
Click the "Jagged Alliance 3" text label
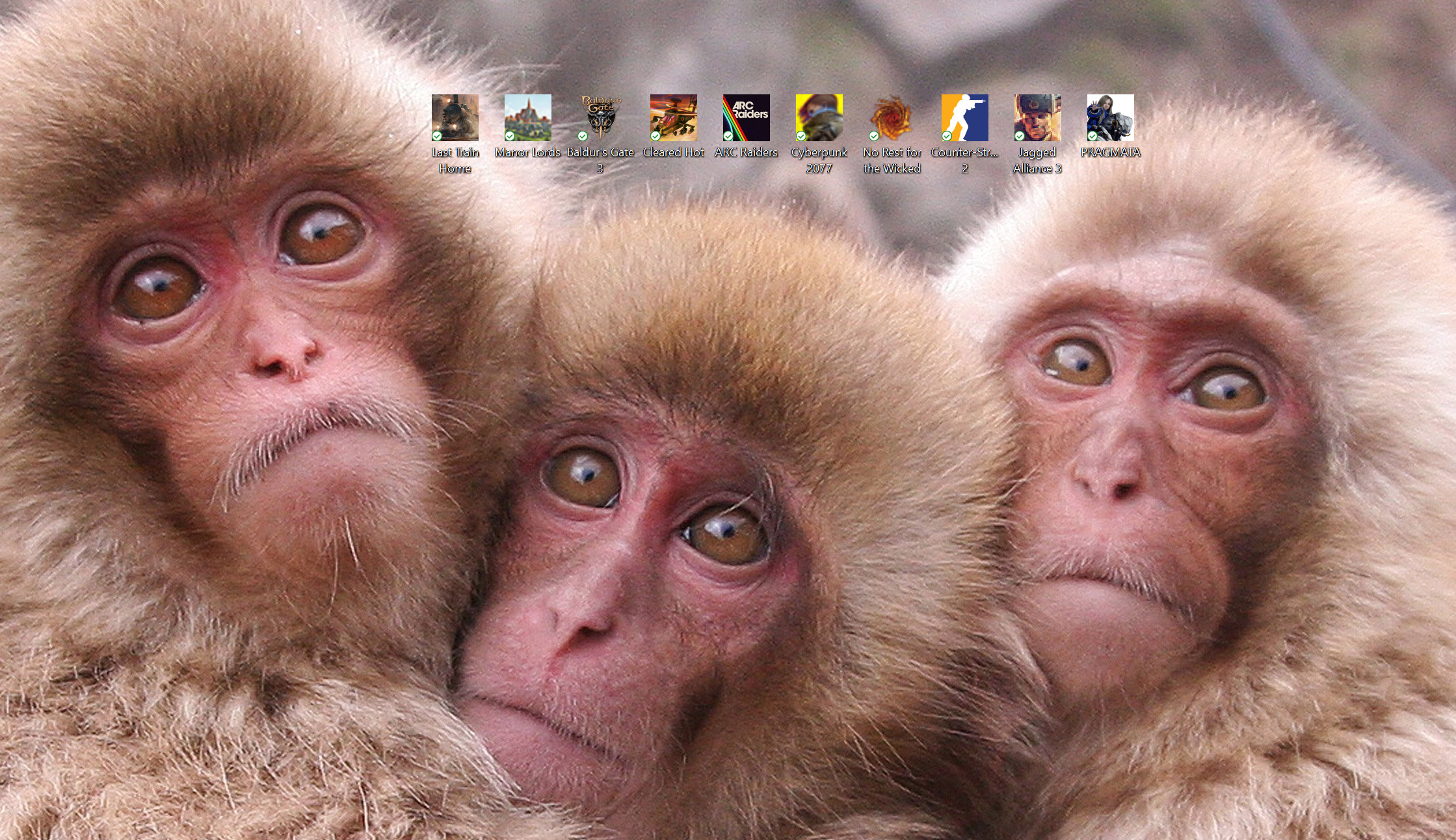point(1037,160)
